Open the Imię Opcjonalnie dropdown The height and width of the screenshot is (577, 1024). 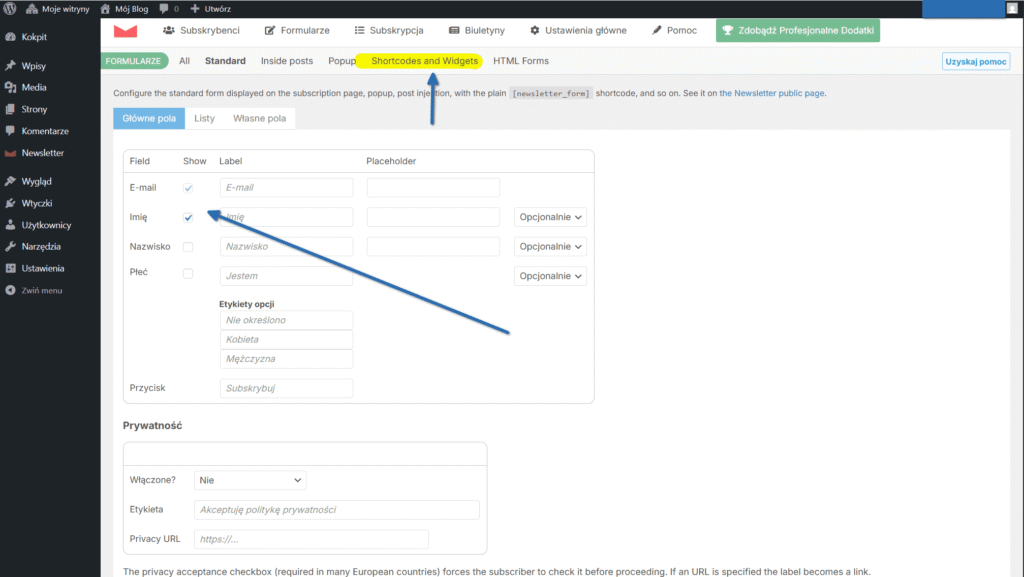point(550,217)
